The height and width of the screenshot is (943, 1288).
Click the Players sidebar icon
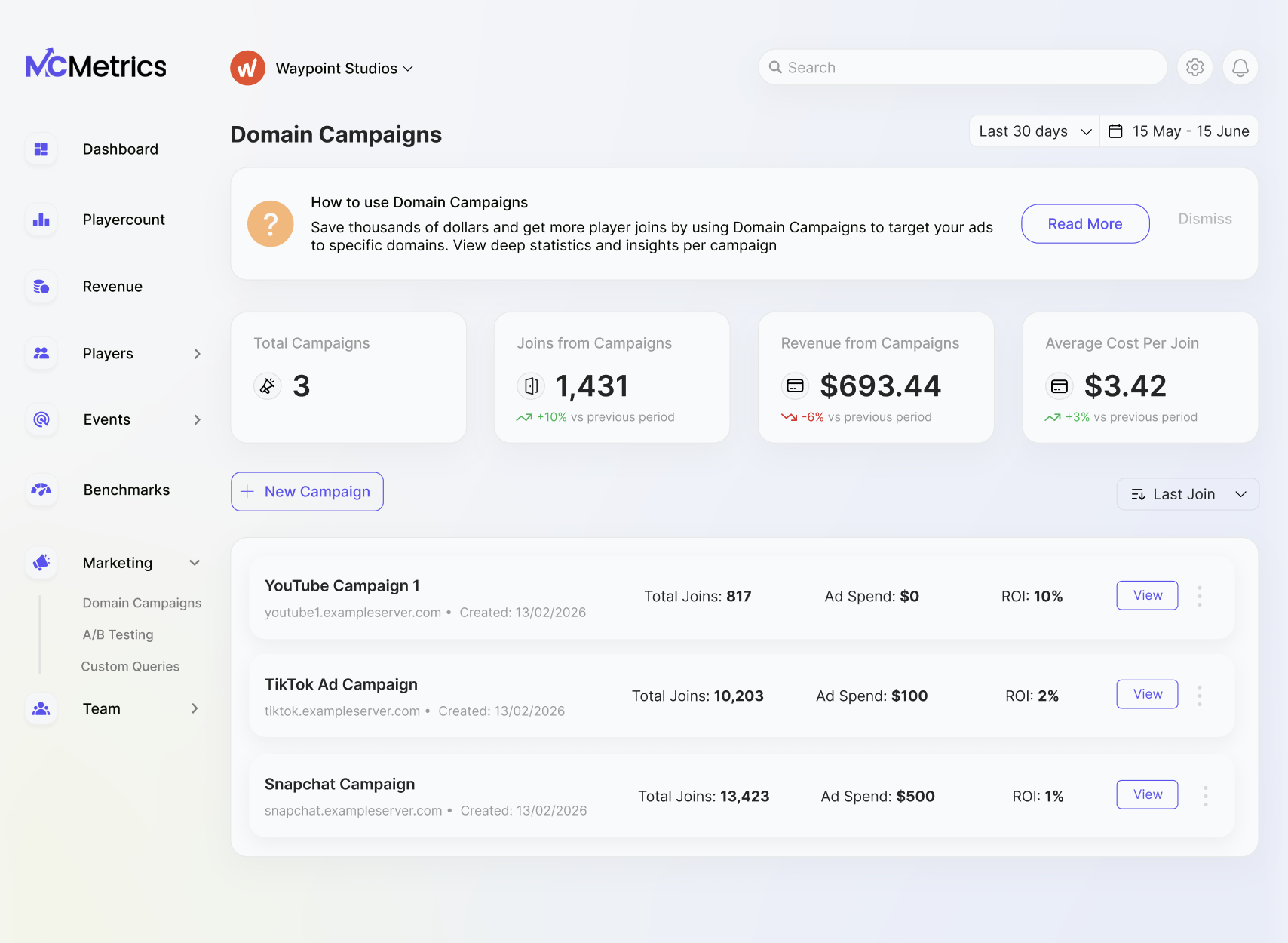point(41,353)
